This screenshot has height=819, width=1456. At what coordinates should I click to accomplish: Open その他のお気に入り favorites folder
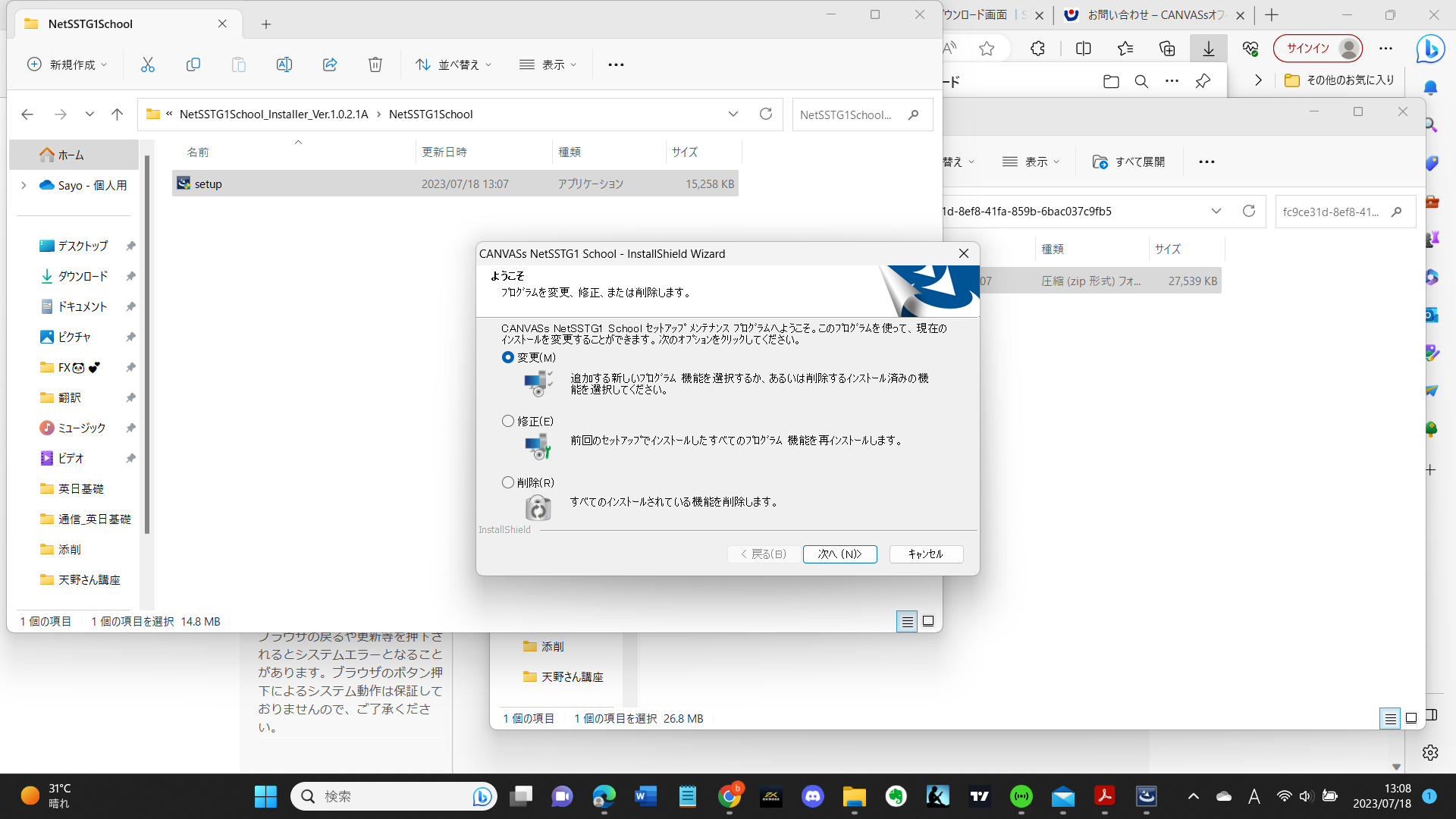tap(1340, 80)
